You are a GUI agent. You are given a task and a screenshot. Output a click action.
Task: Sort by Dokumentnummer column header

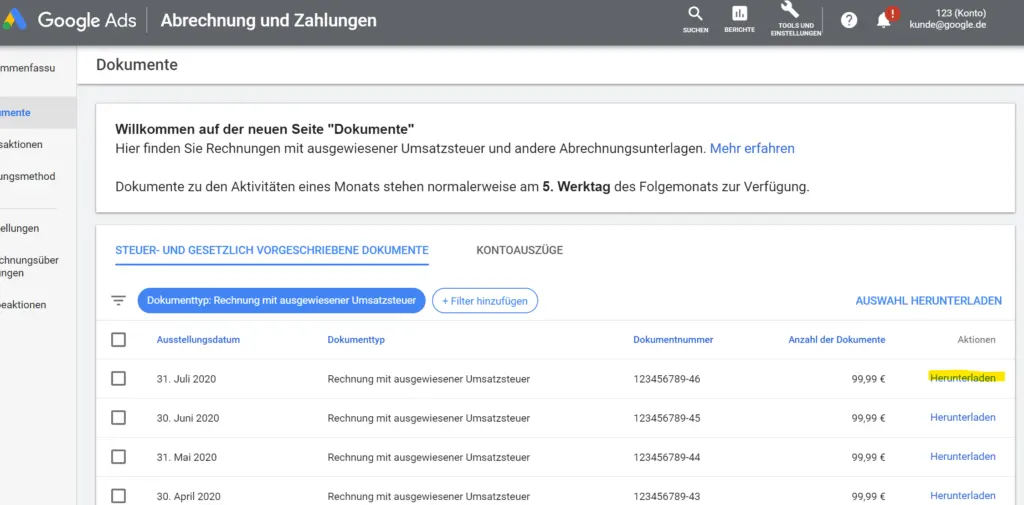tap(673, 340)
